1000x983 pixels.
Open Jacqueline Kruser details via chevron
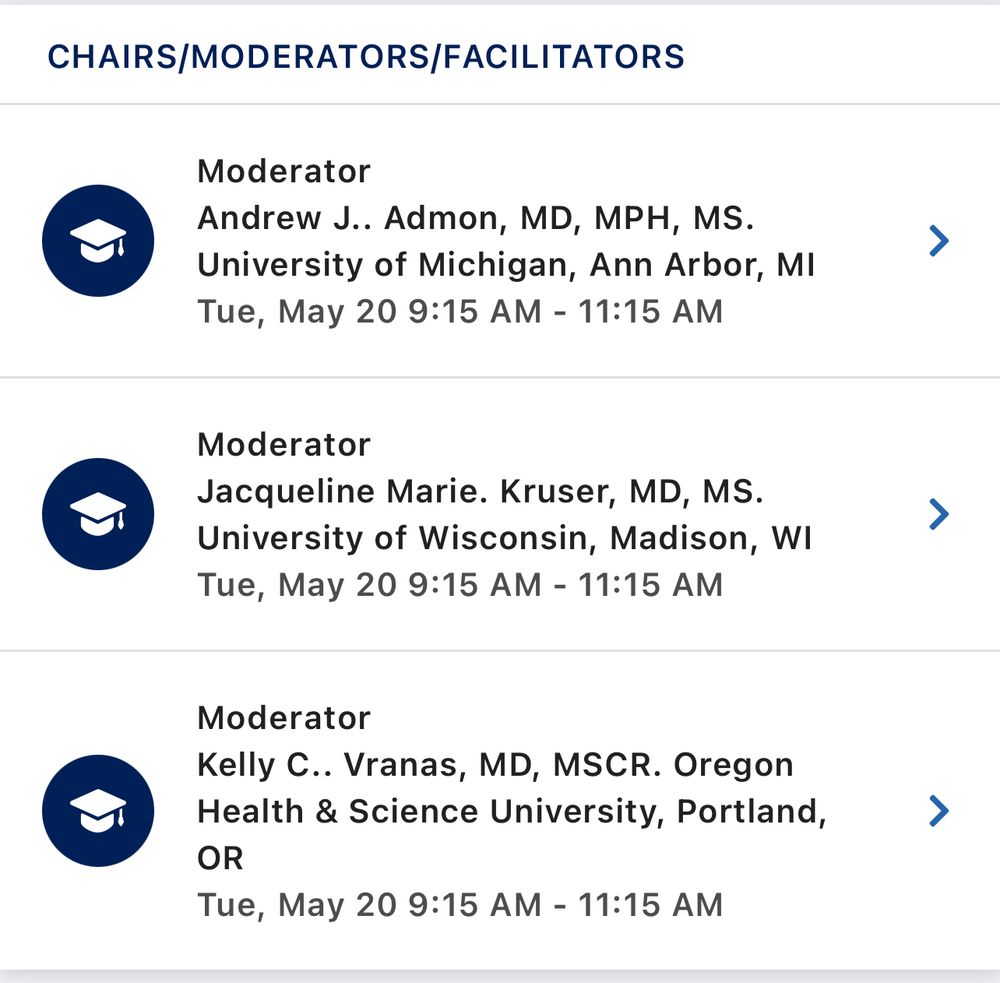[x=939, y=514]
